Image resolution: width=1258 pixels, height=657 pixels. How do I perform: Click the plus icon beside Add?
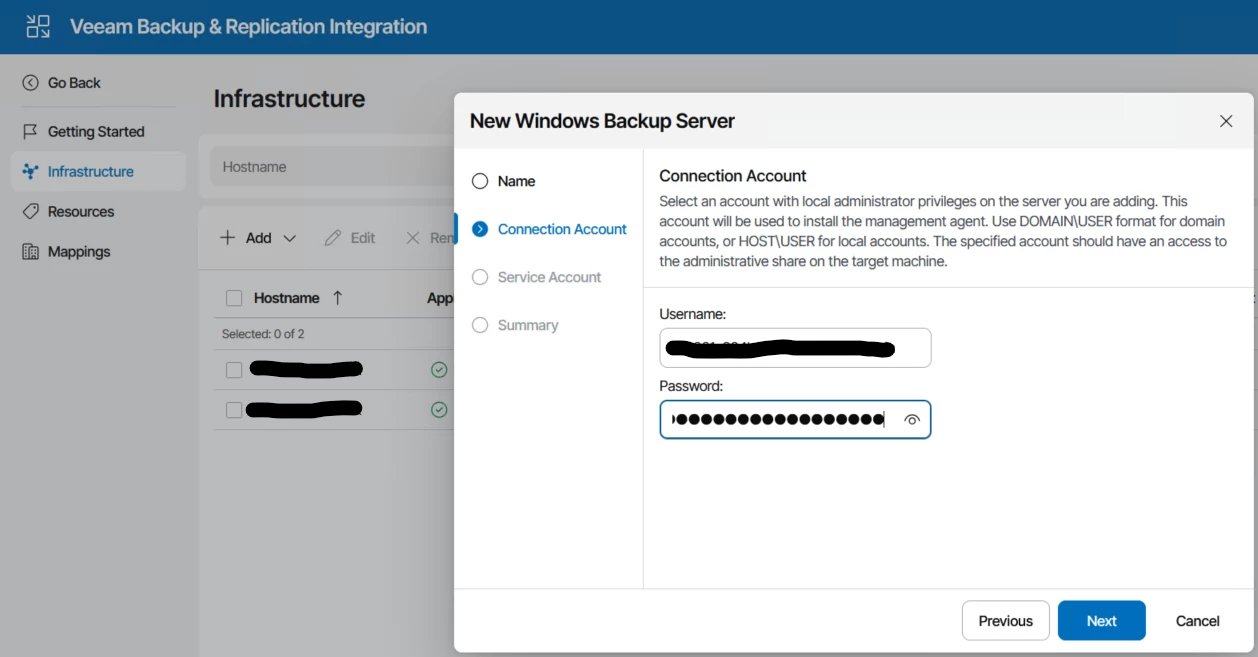point(228,238)
